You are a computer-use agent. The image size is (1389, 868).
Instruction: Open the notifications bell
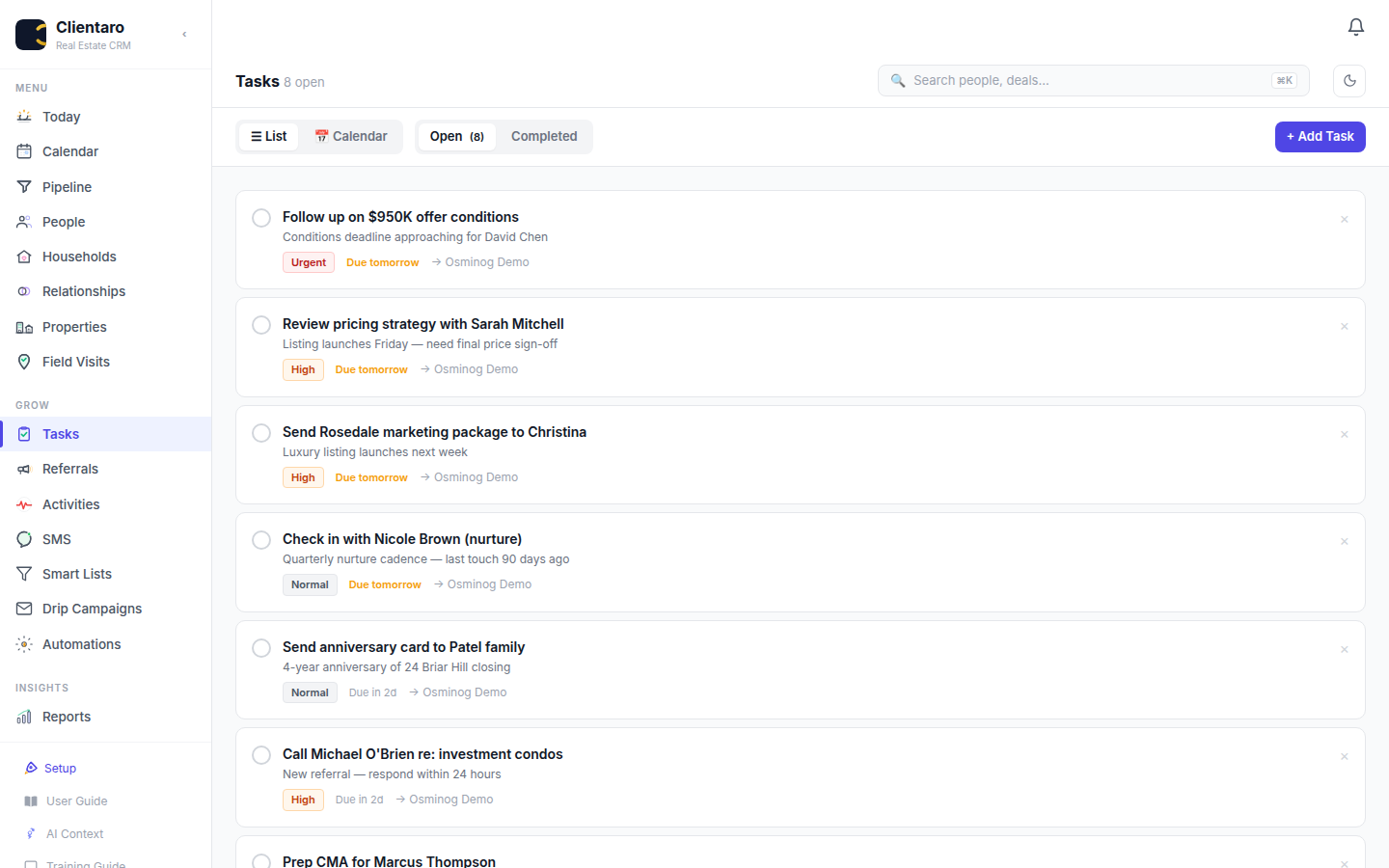pos(1355,26)
